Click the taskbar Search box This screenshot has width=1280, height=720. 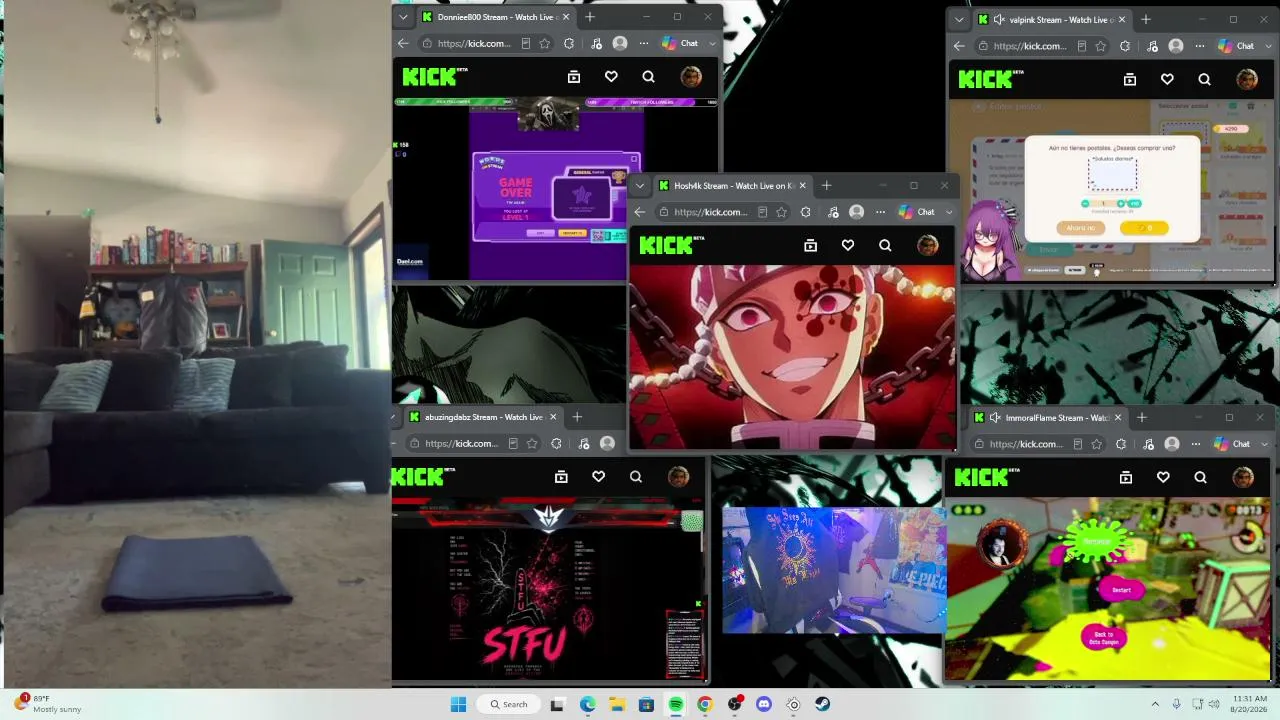(x=508, y=704)
